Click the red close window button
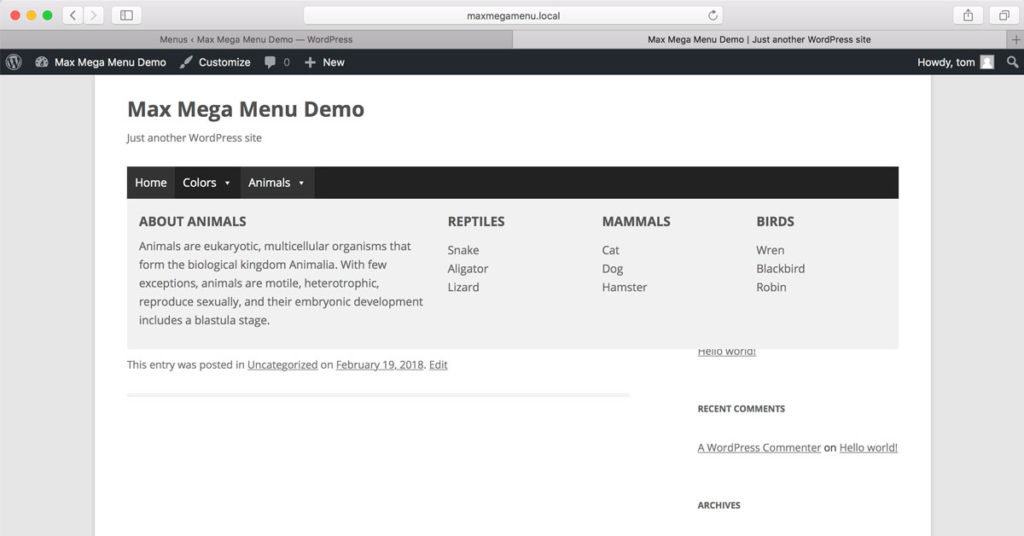The image size is (1024, 536). click(15, 15)
